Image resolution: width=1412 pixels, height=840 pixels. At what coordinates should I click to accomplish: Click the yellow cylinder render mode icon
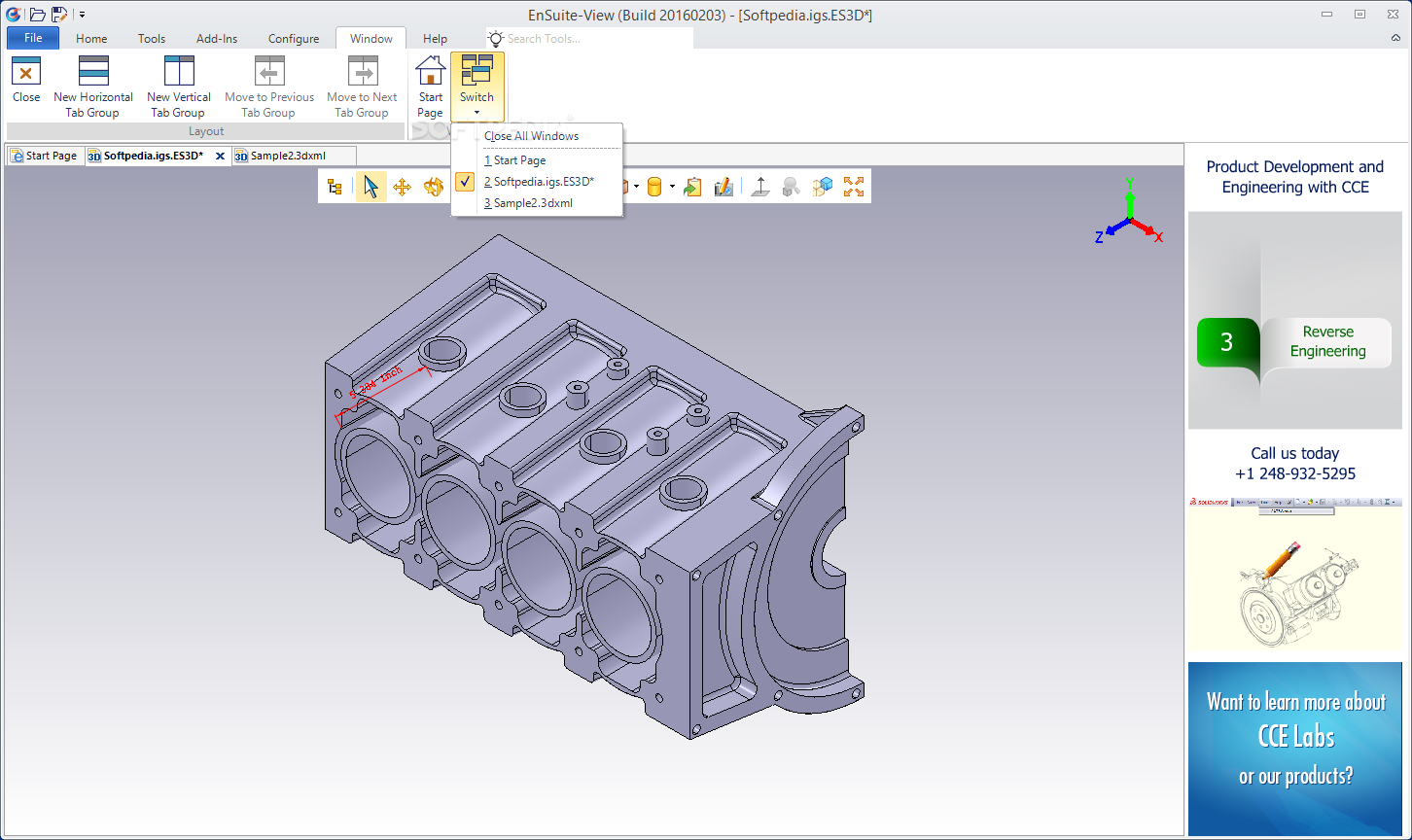click(654, 187)
